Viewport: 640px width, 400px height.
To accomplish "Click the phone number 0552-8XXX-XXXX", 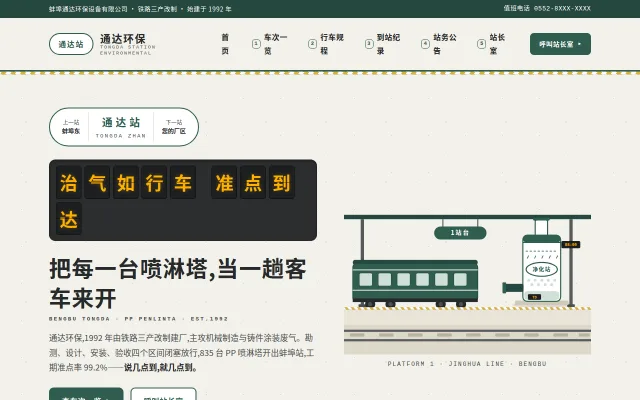I will click(562, 8).
